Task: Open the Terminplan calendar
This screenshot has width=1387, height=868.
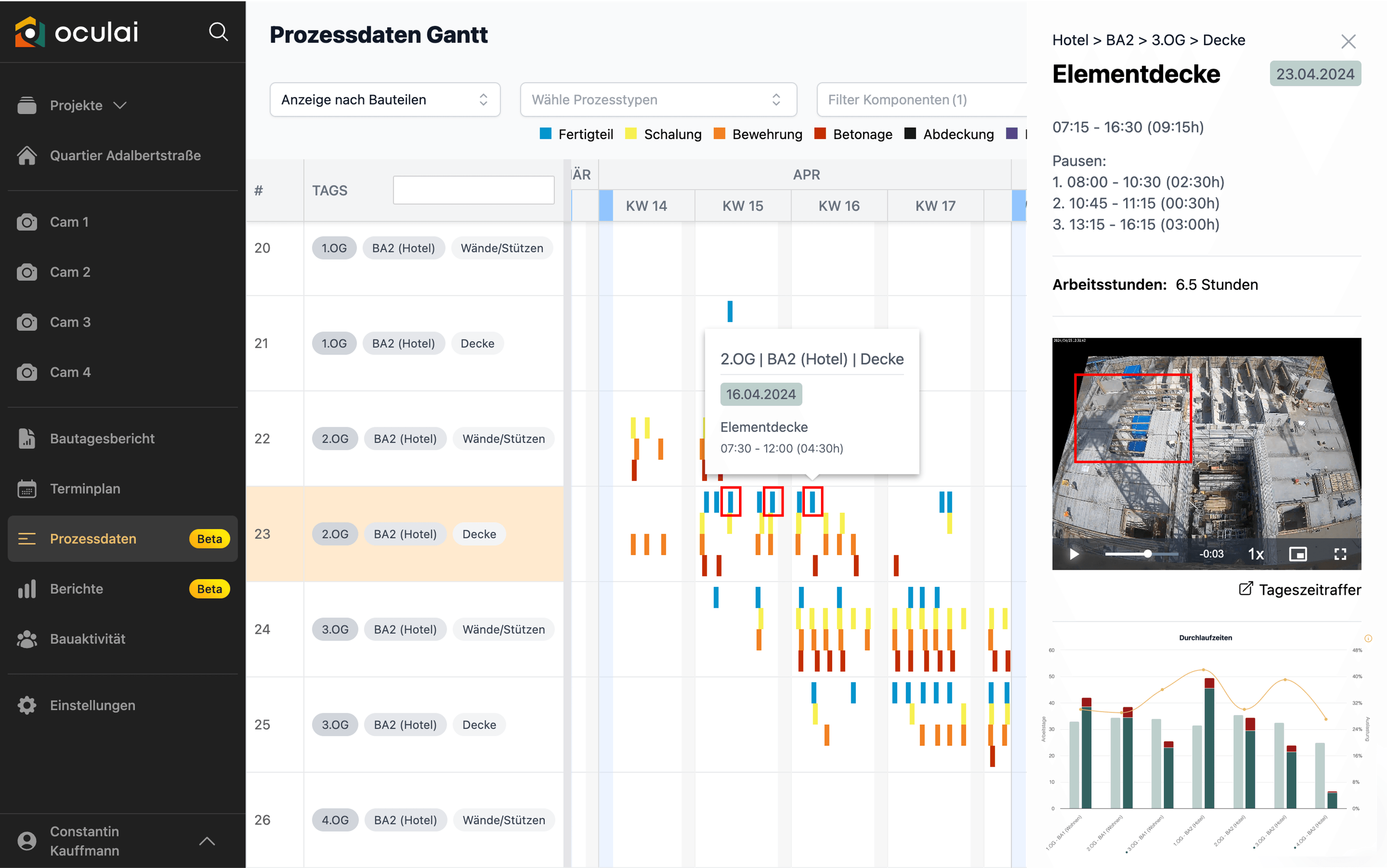Action: [x=85, y=488]
